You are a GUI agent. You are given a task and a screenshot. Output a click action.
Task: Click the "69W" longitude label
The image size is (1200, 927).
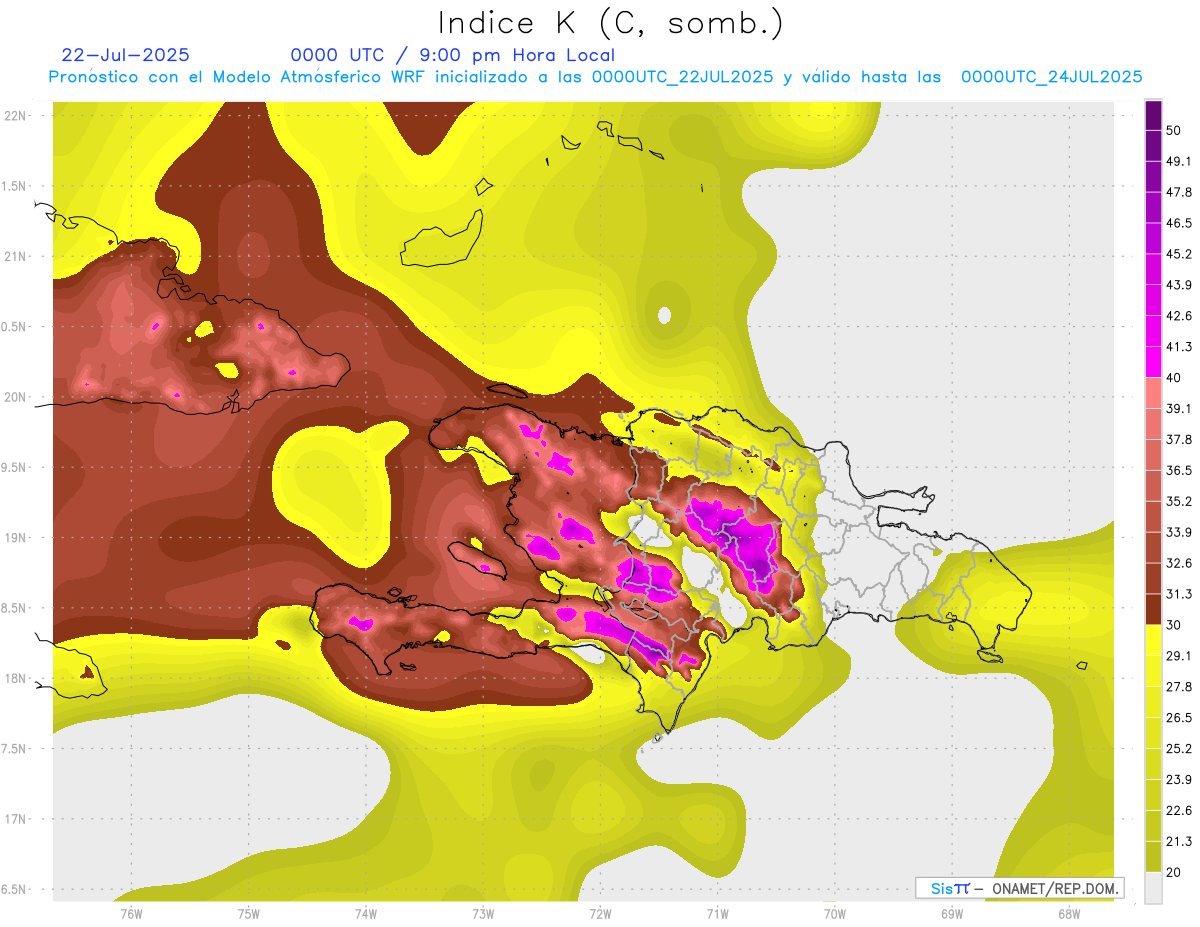click(x=952, y=913)
